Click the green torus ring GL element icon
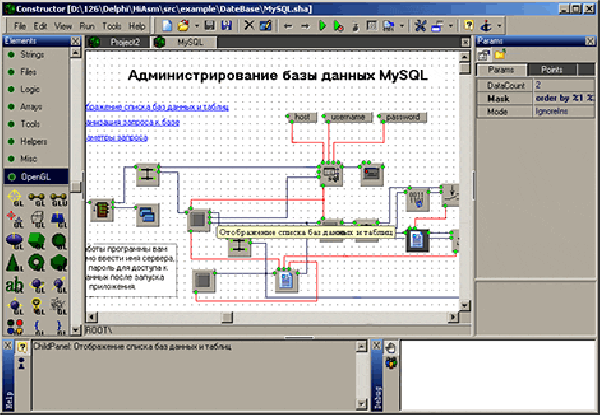This screenshot has width=600, height=415. pyautogui.click(x=37, y=263)
